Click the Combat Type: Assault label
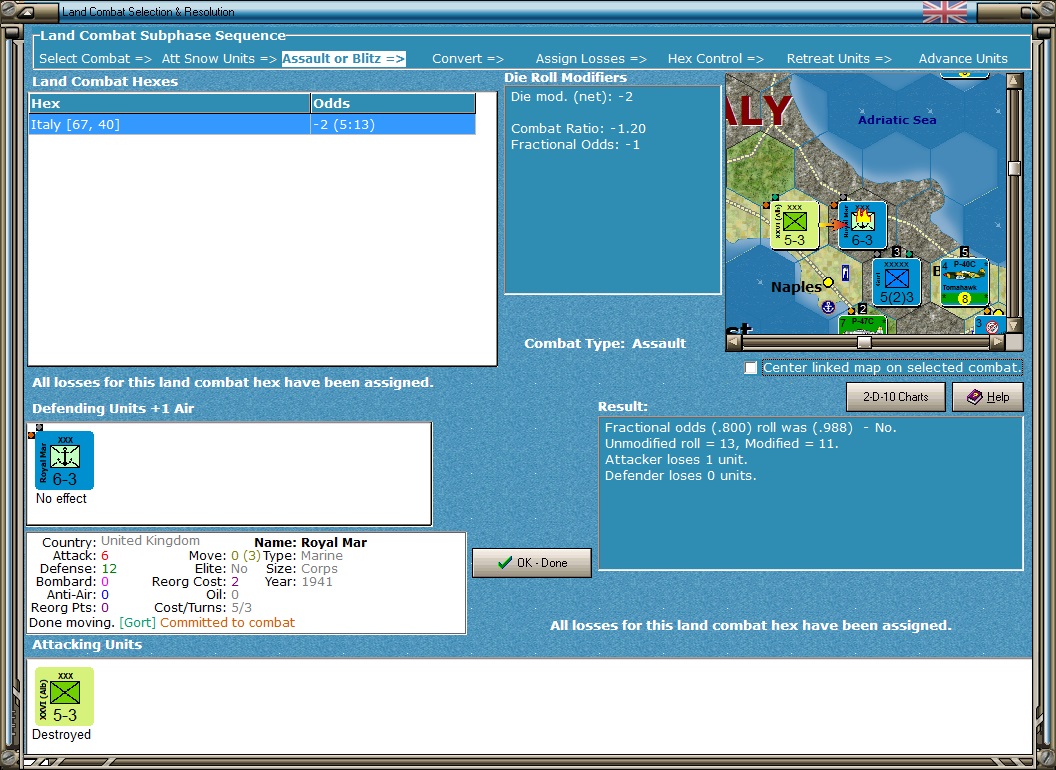The width and height of the screenshot is (1056, 770). 605,344
